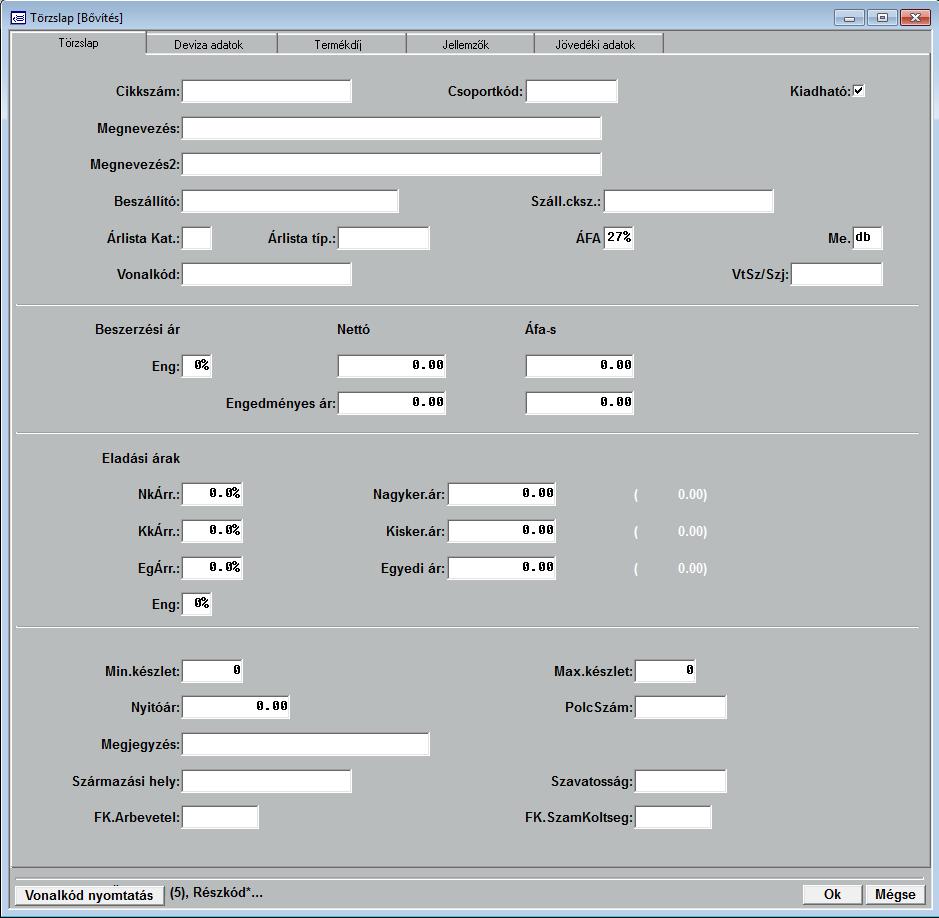Click the Beszállító input field

coord(290,201)
